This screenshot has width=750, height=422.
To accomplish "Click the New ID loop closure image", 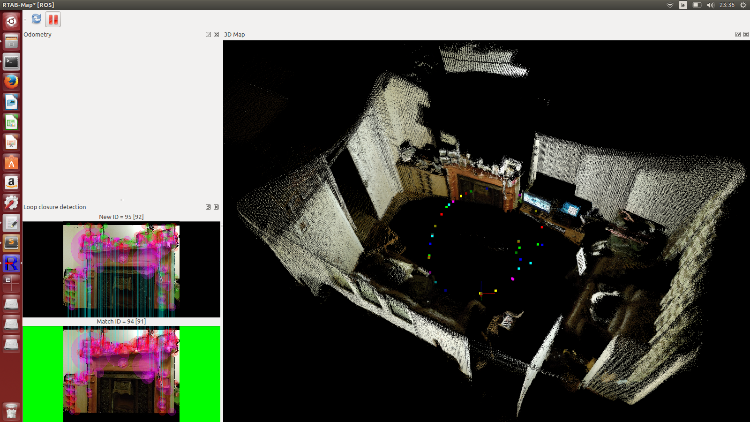I will [121, 269].
